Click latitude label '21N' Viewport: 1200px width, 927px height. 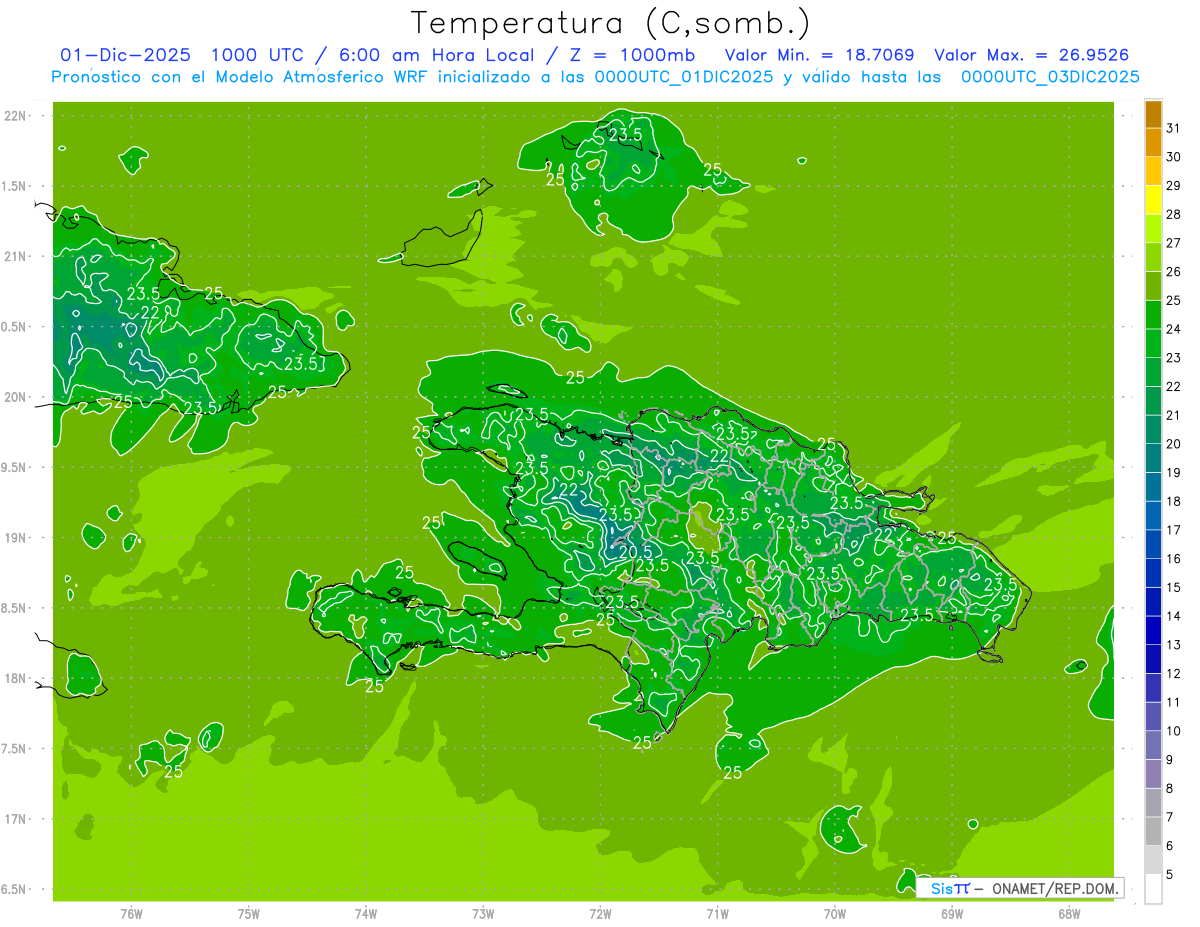tap(15, 256)
